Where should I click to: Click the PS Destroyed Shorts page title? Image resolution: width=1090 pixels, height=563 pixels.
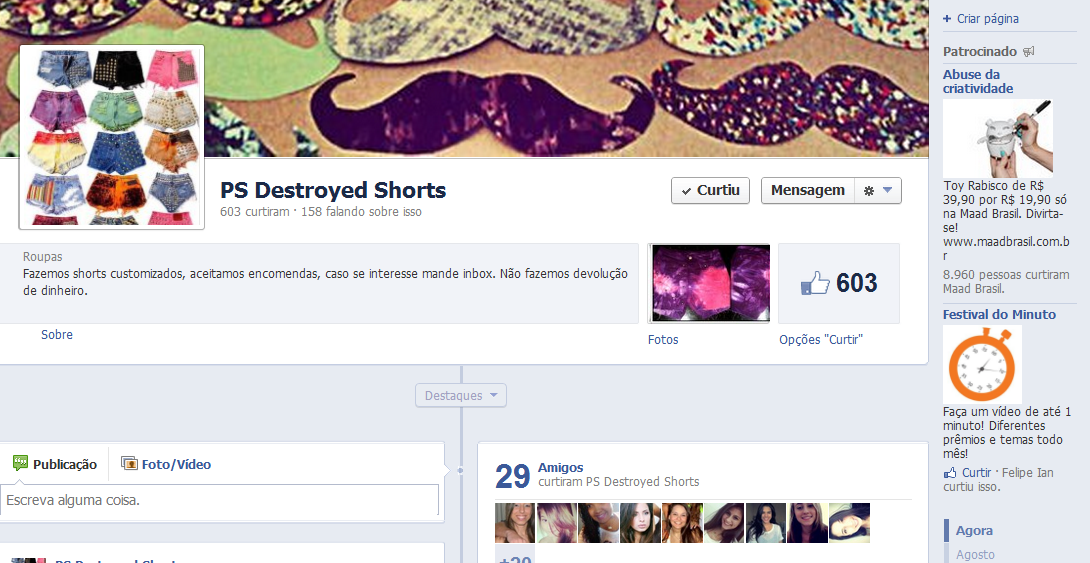(x=333, y=190)
